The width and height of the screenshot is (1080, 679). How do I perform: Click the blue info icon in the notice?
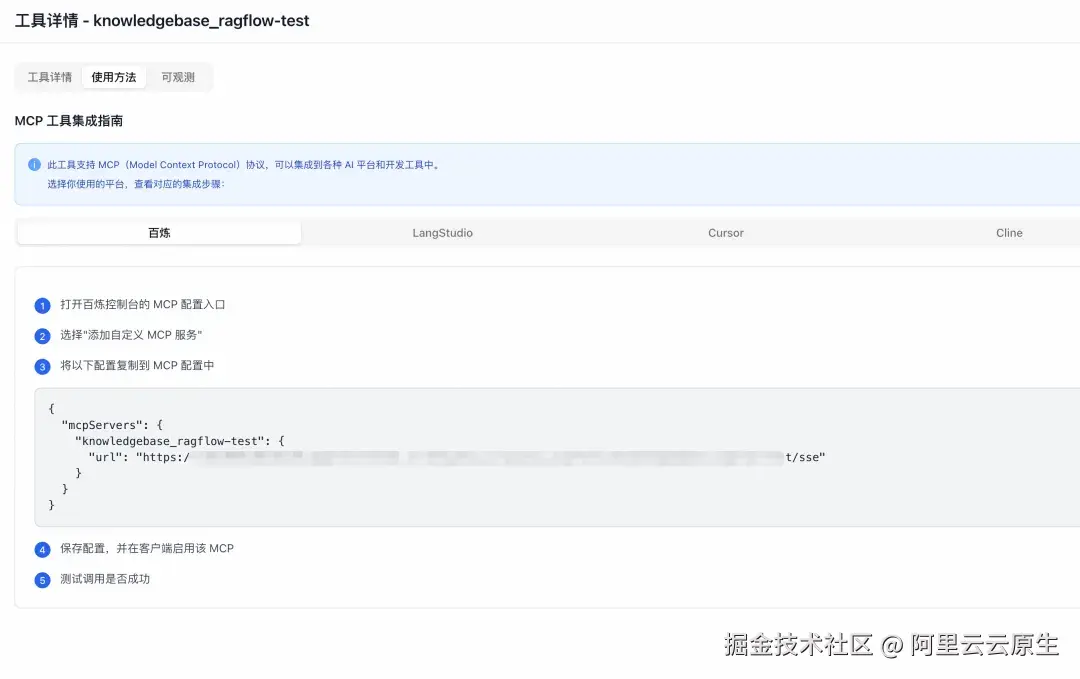click(x=34, y=165)
